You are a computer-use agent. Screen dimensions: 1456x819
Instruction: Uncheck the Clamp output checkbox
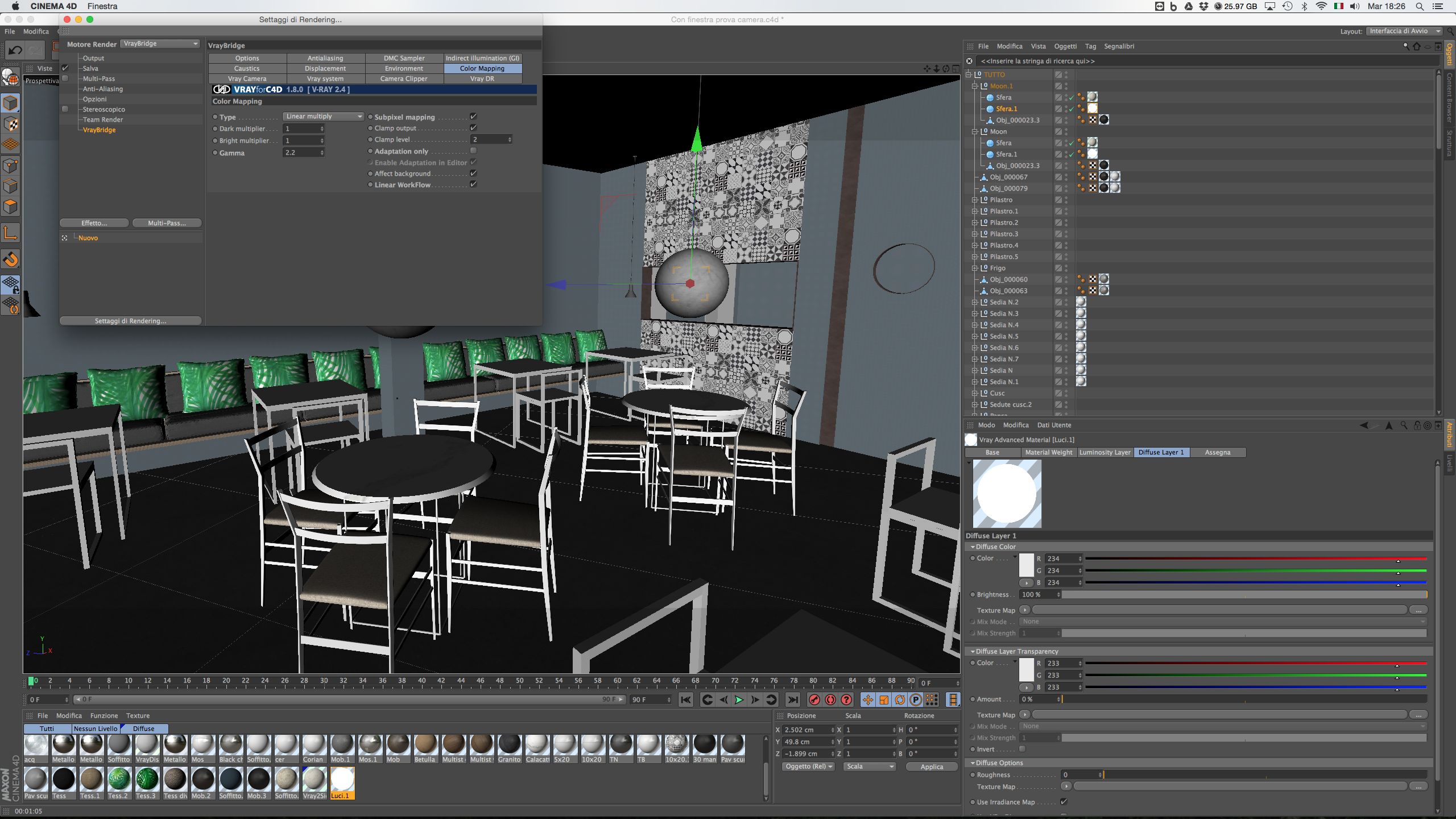tap(473, 128)
